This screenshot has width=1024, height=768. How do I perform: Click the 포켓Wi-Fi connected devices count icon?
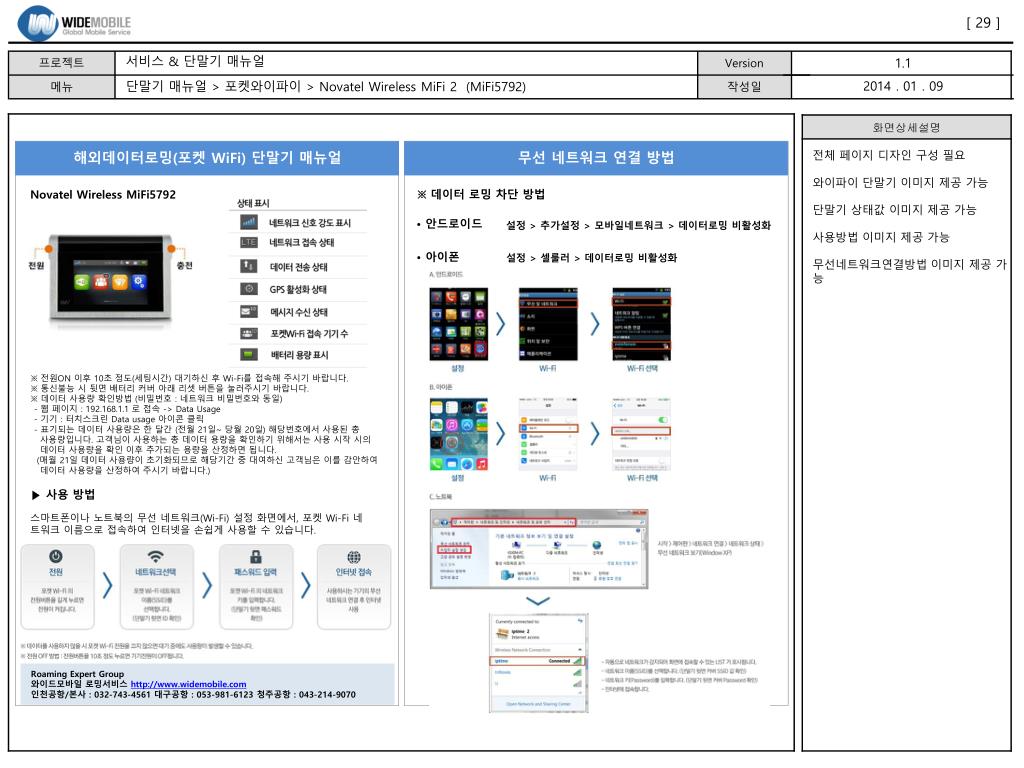[x=248, y=333]
